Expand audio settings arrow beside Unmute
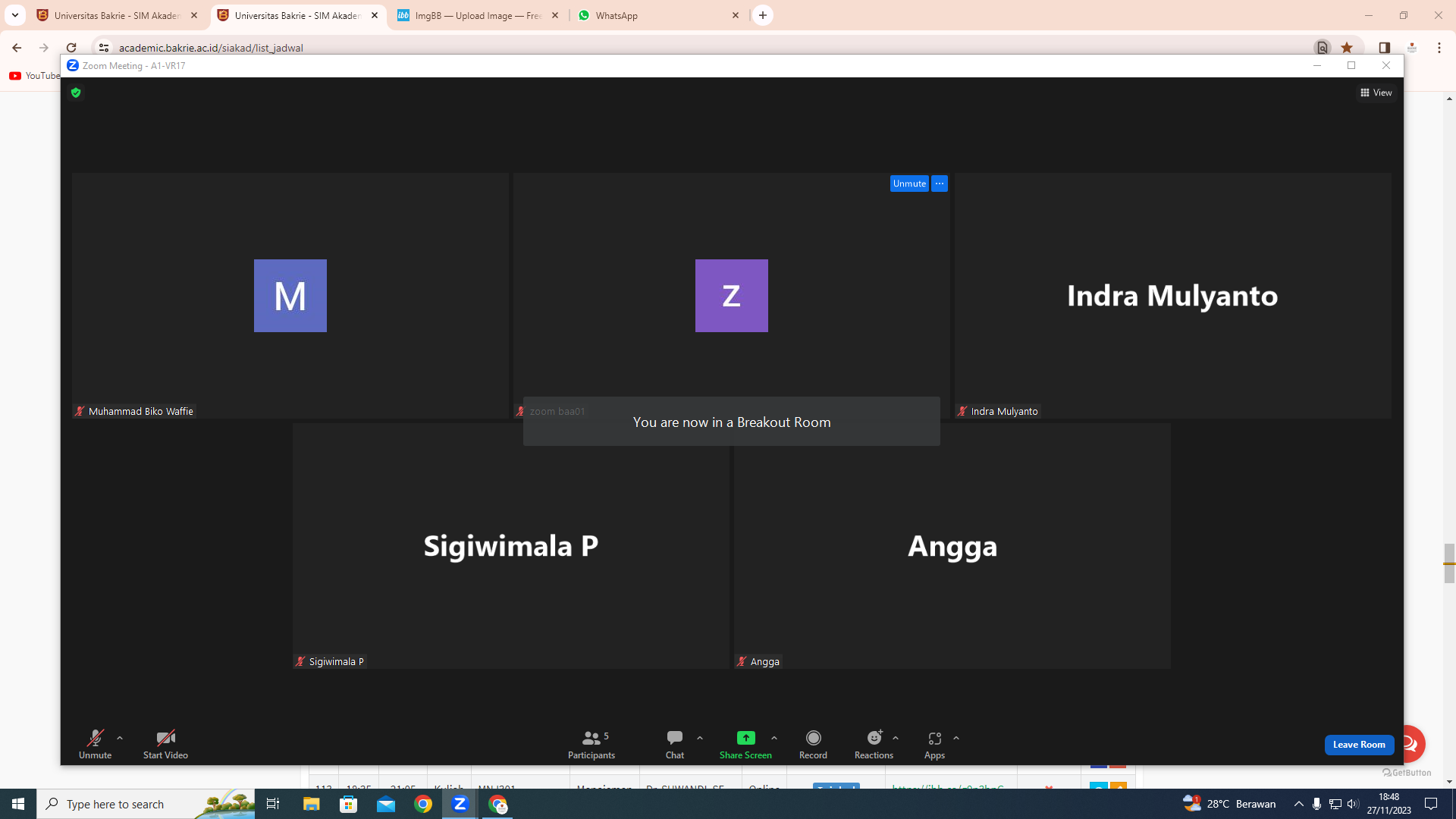Screen dimensions: 1456x819 point(120,738)
